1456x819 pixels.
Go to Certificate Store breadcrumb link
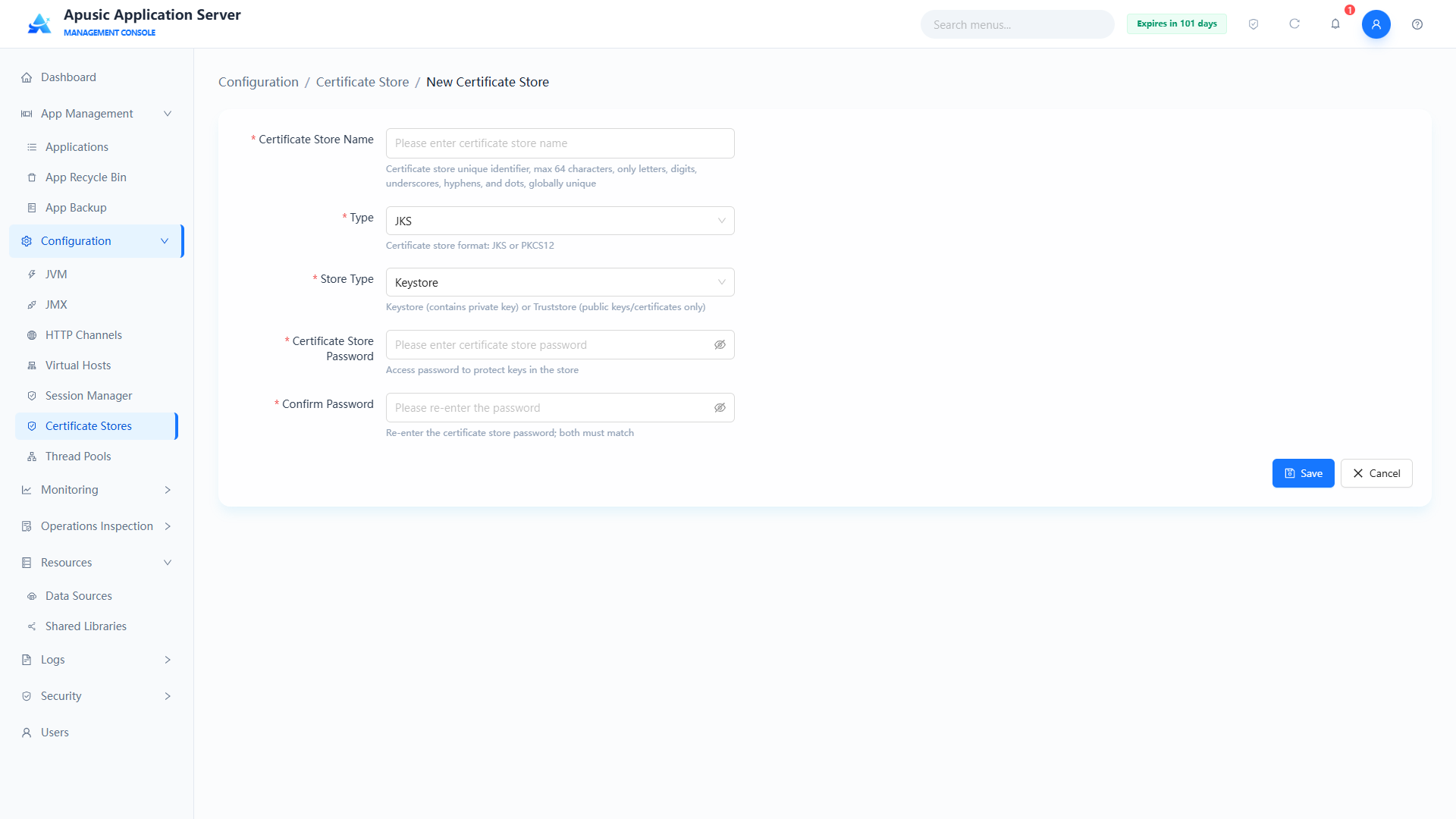pos(362,82)
